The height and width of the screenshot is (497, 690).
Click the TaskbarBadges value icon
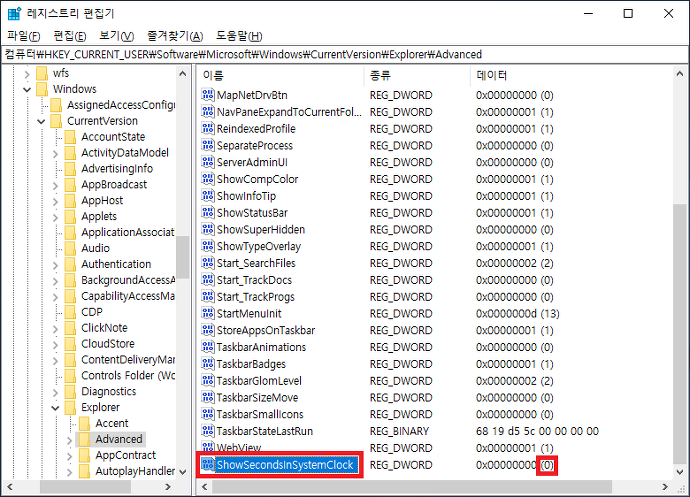pyautogui.click(x=208, y=364)
